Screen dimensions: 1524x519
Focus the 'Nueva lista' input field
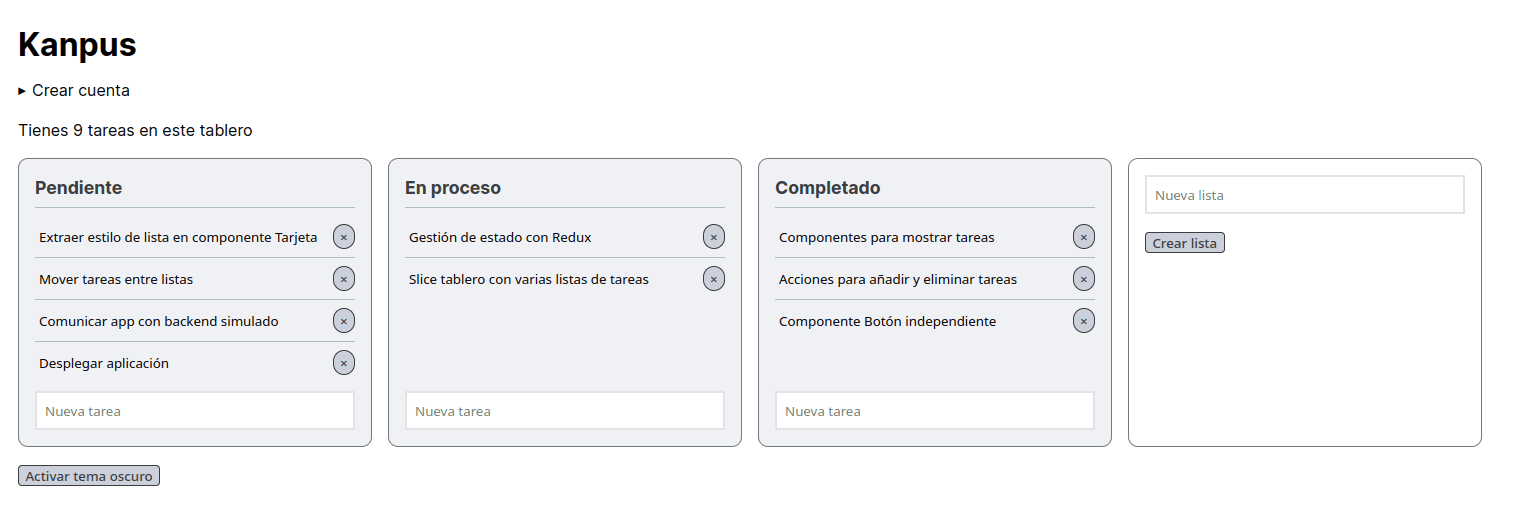[x=1305, y=195]
